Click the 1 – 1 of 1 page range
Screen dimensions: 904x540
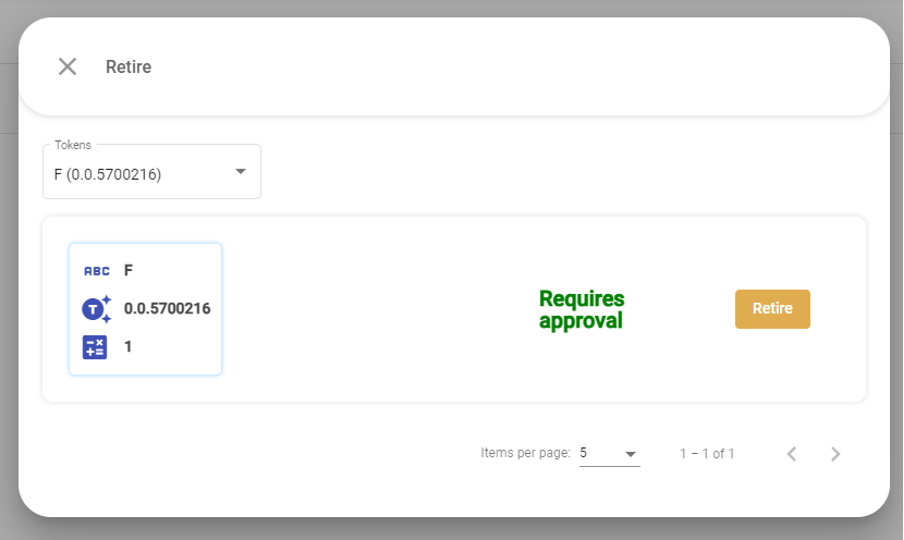coord(707,454)
